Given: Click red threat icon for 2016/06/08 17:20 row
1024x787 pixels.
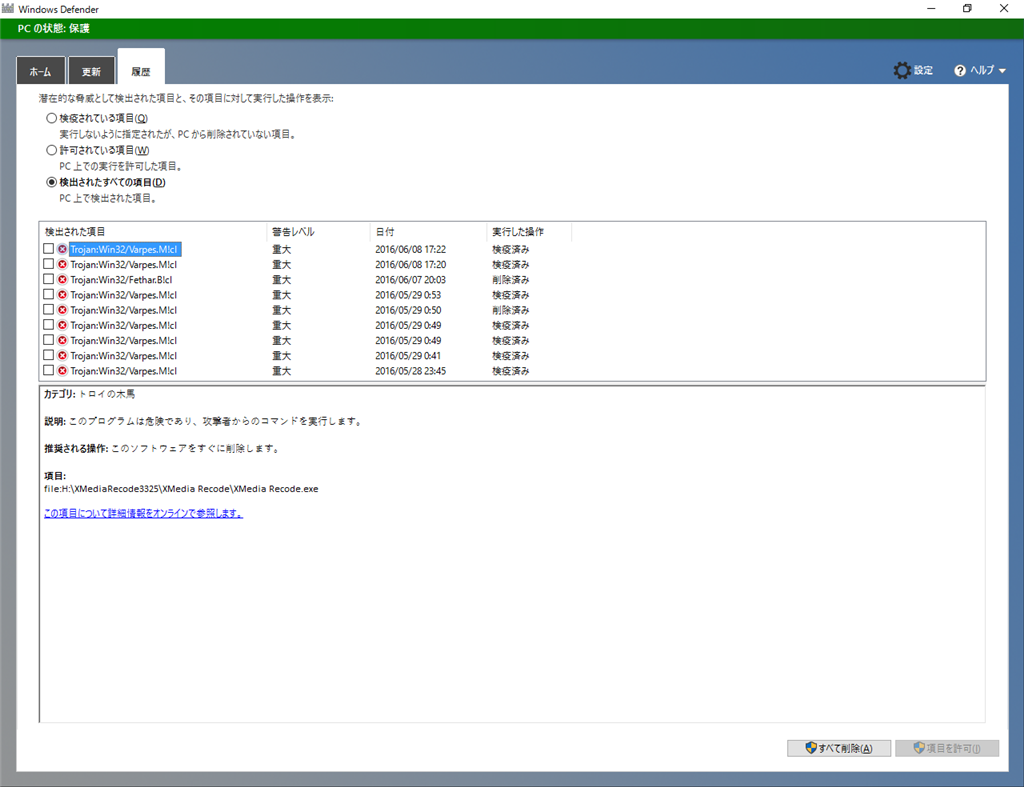Looking at the screenshot, I should [62, 264].
